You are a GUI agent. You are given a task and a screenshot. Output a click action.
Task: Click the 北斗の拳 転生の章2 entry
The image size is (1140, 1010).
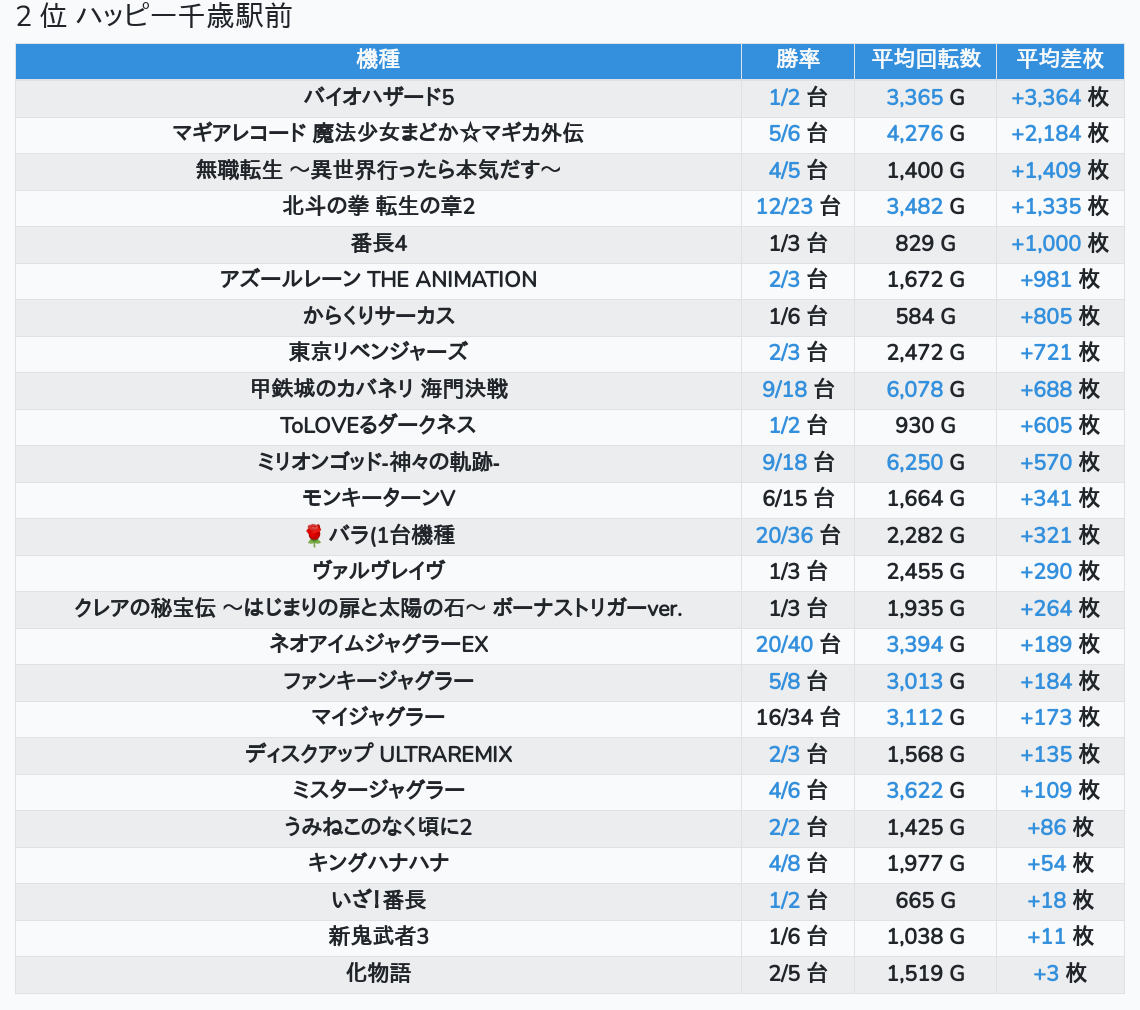378,206
